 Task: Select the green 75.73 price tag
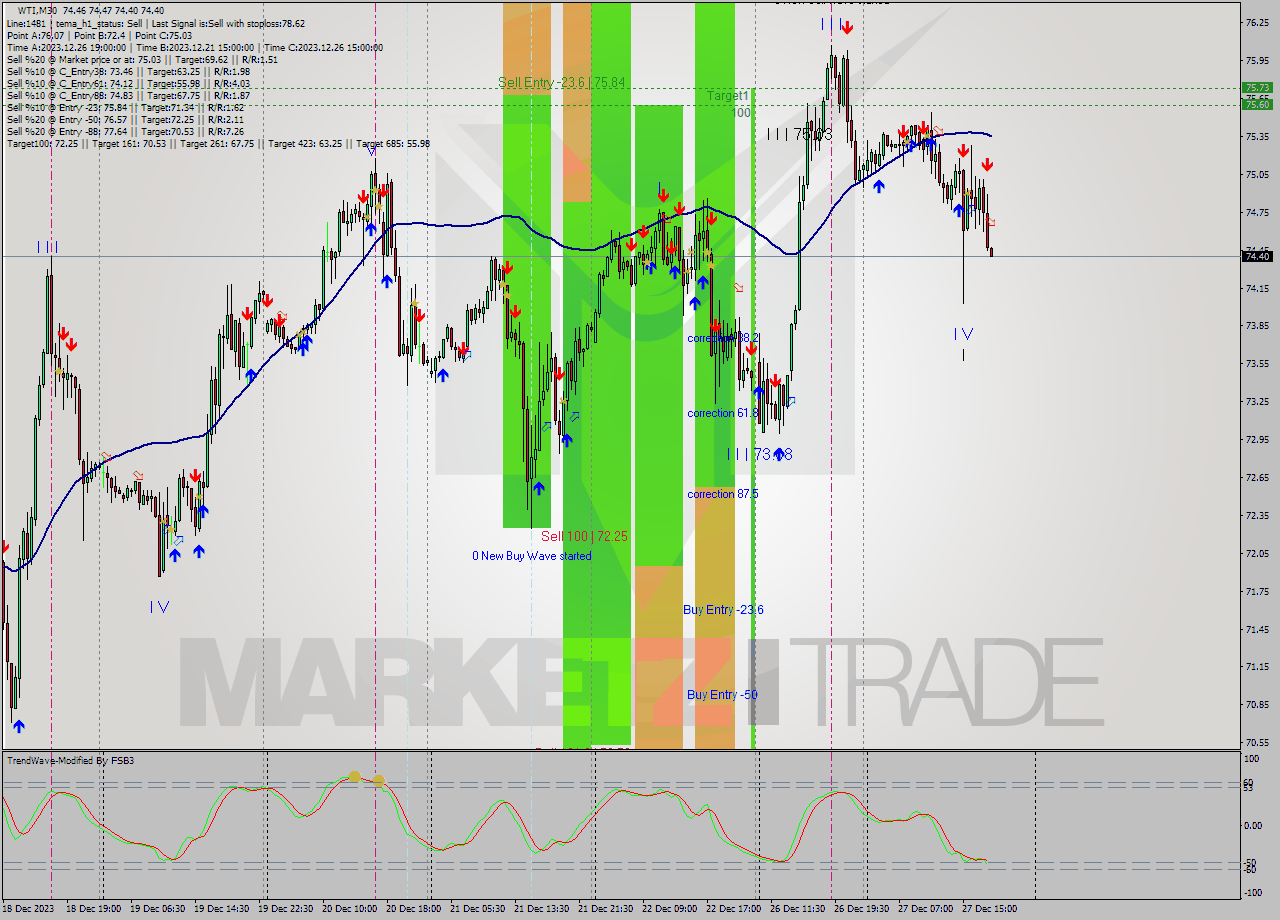pos(1257,88)
